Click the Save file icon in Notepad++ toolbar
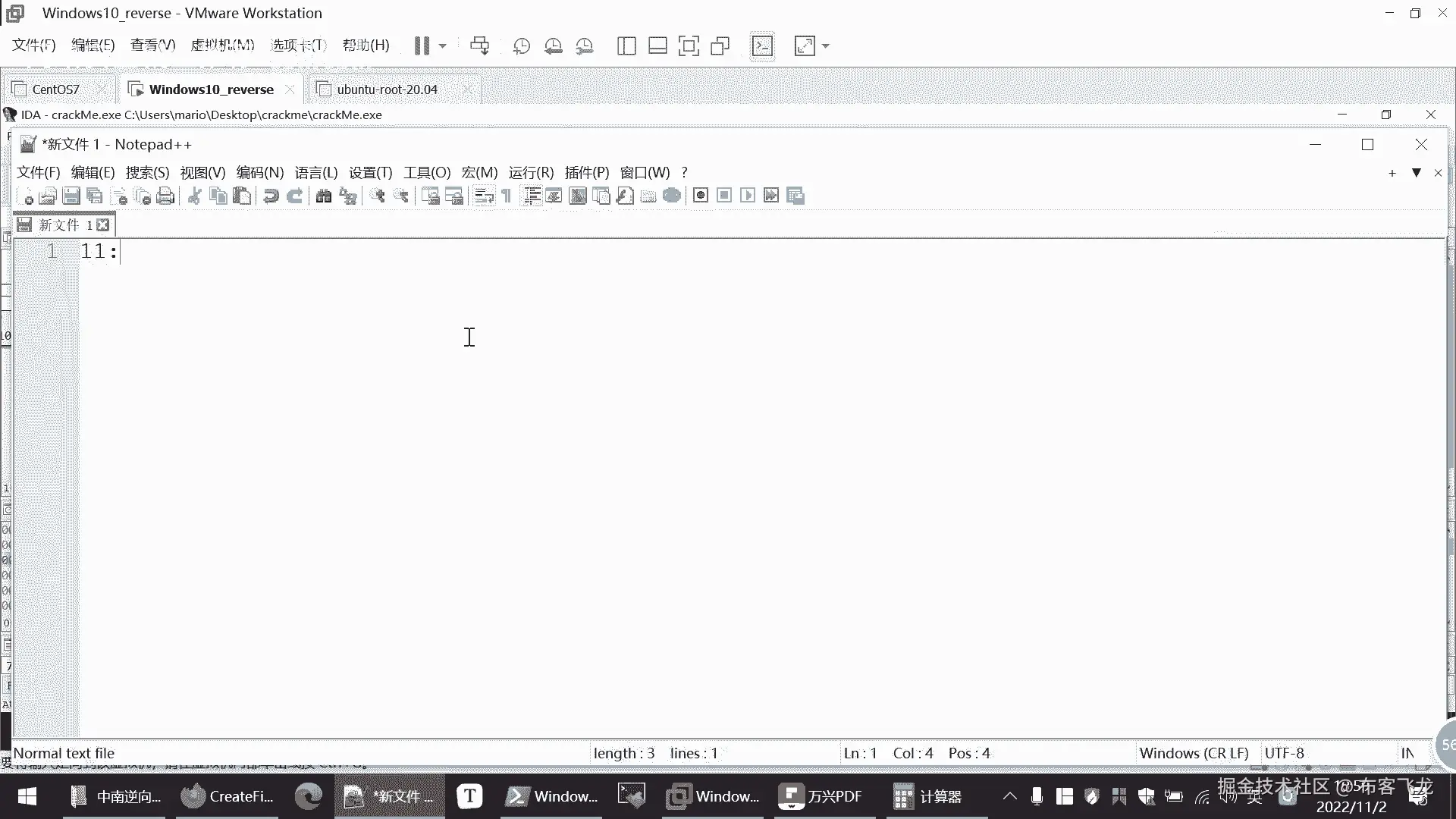The height and width of the screenshot is (819, 1456). point(71,196)
